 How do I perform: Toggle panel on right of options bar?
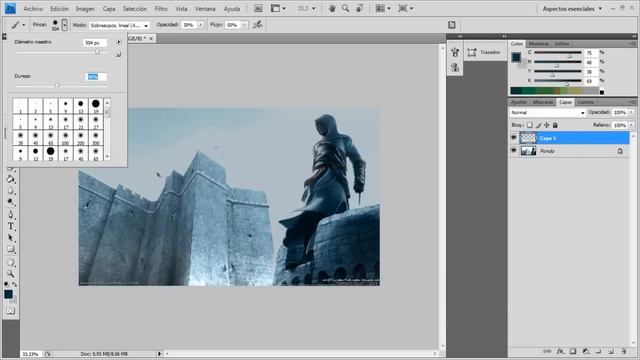tap(452, 25)
